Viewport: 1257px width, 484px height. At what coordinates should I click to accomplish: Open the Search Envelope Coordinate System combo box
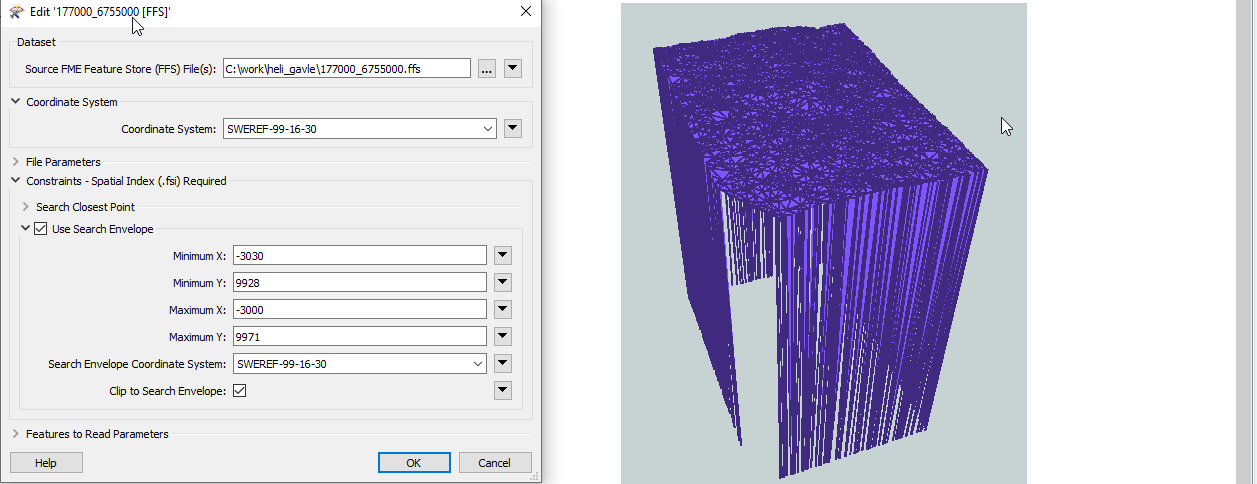pos(360,364)
